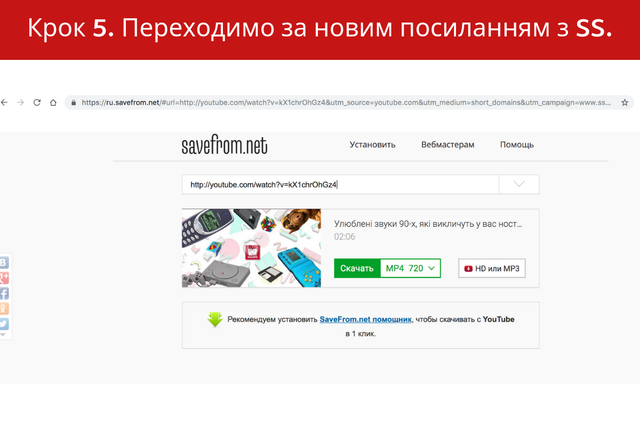The width and height of the screenshot is (640, 427).
Task: Share via Twitter sidebar icon
Action: (4, 324)
